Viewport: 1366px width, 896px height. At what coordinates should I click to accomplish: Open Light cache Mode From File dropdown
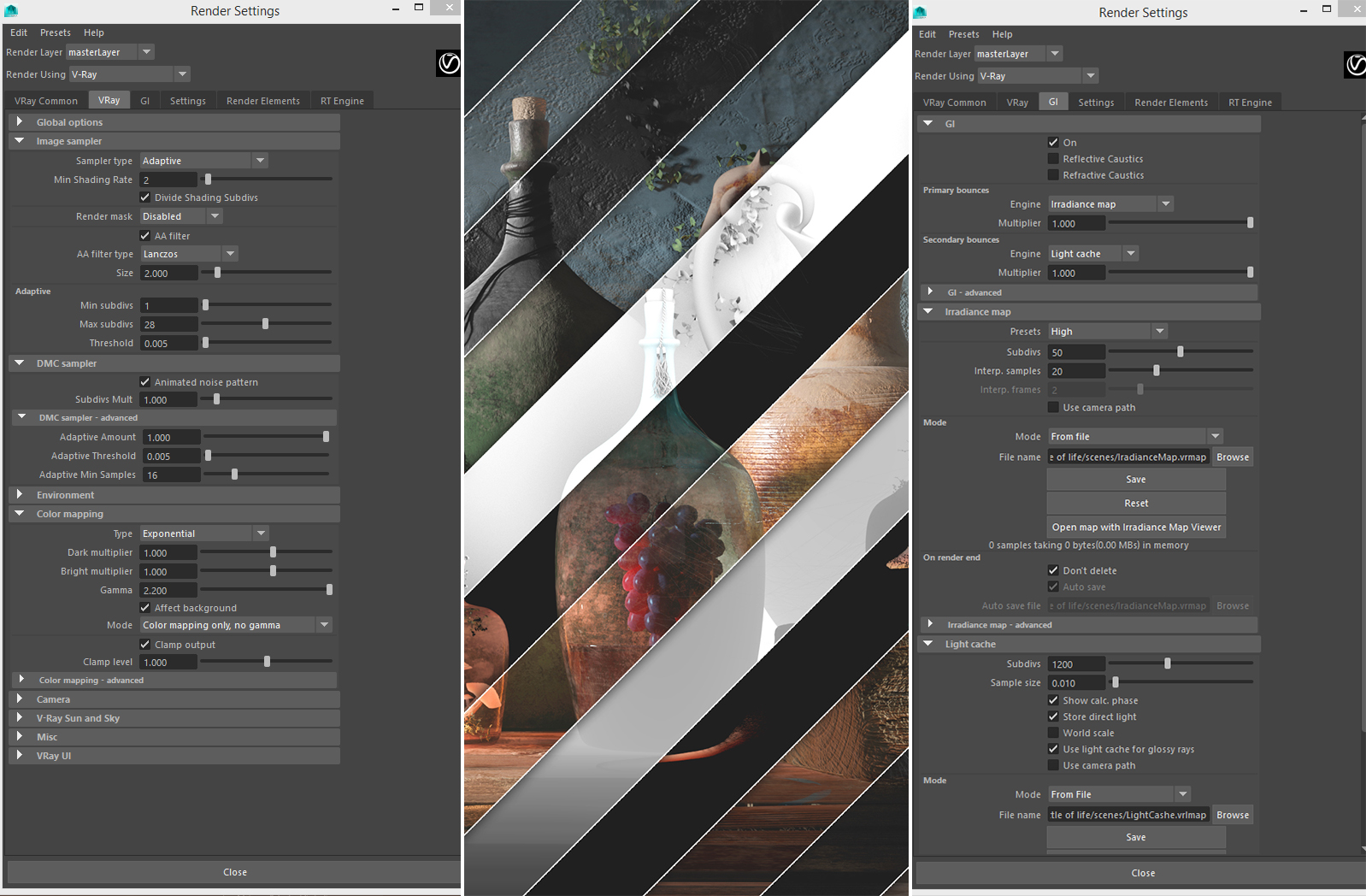pos(1119,794)
